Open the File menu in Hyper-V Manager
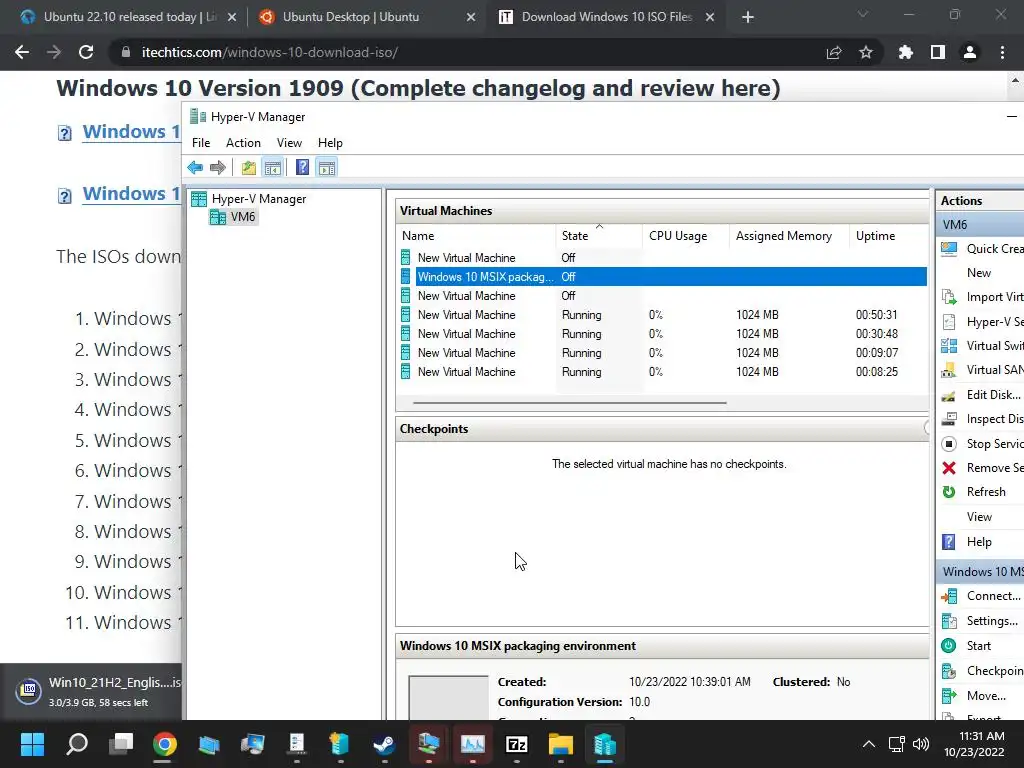The image size is (1024, 768). (x=201, y=143)
